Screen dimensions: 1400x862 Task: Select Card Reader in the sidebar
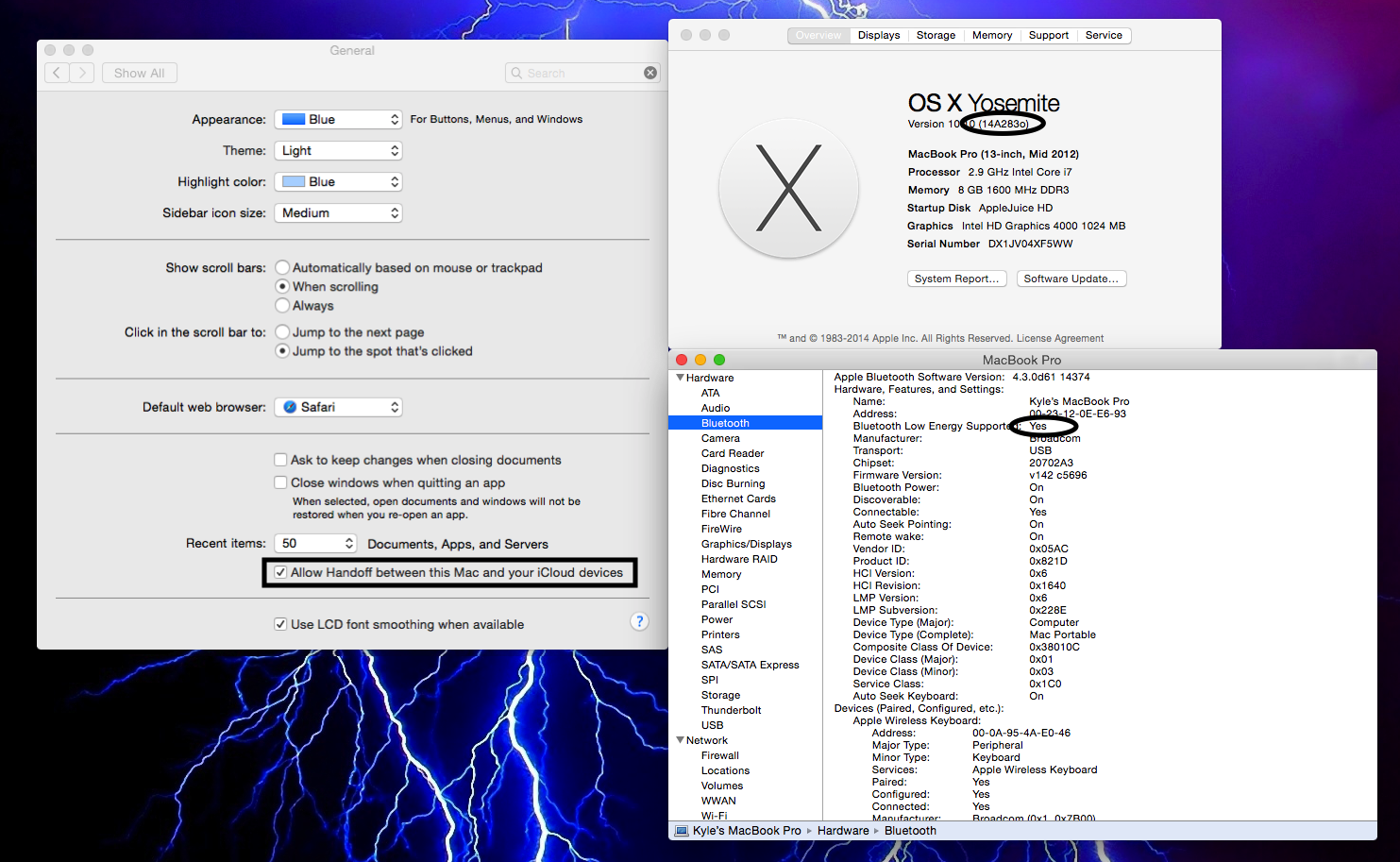coord(733,453)
